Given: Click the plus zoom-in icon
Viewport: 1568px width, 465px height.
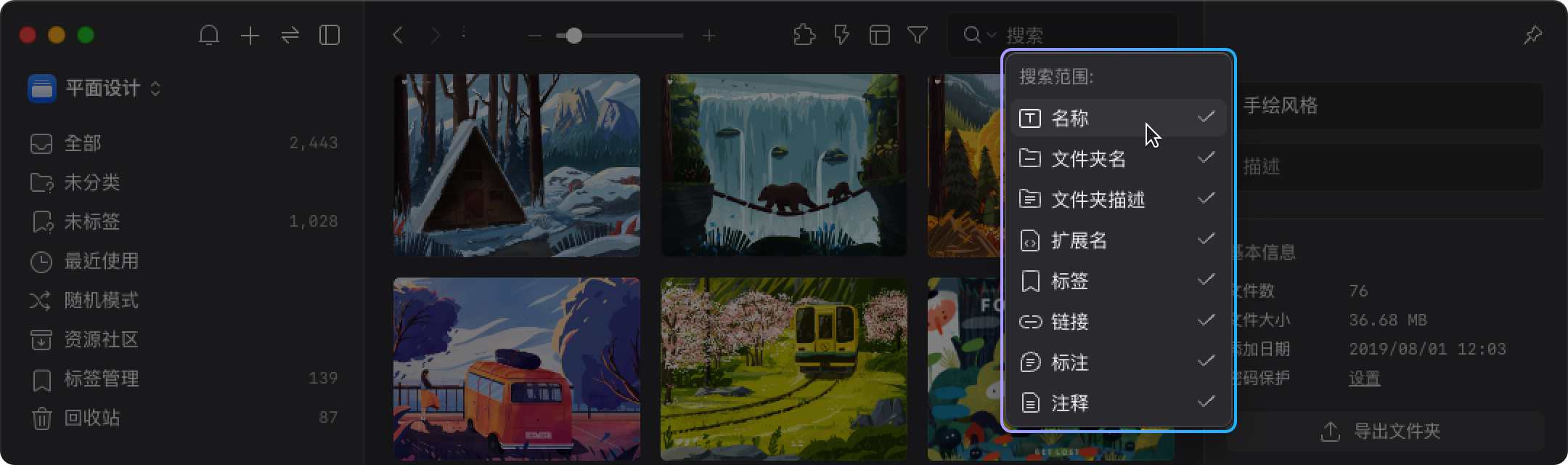Looking at the screenshot, I should point(709,35).
